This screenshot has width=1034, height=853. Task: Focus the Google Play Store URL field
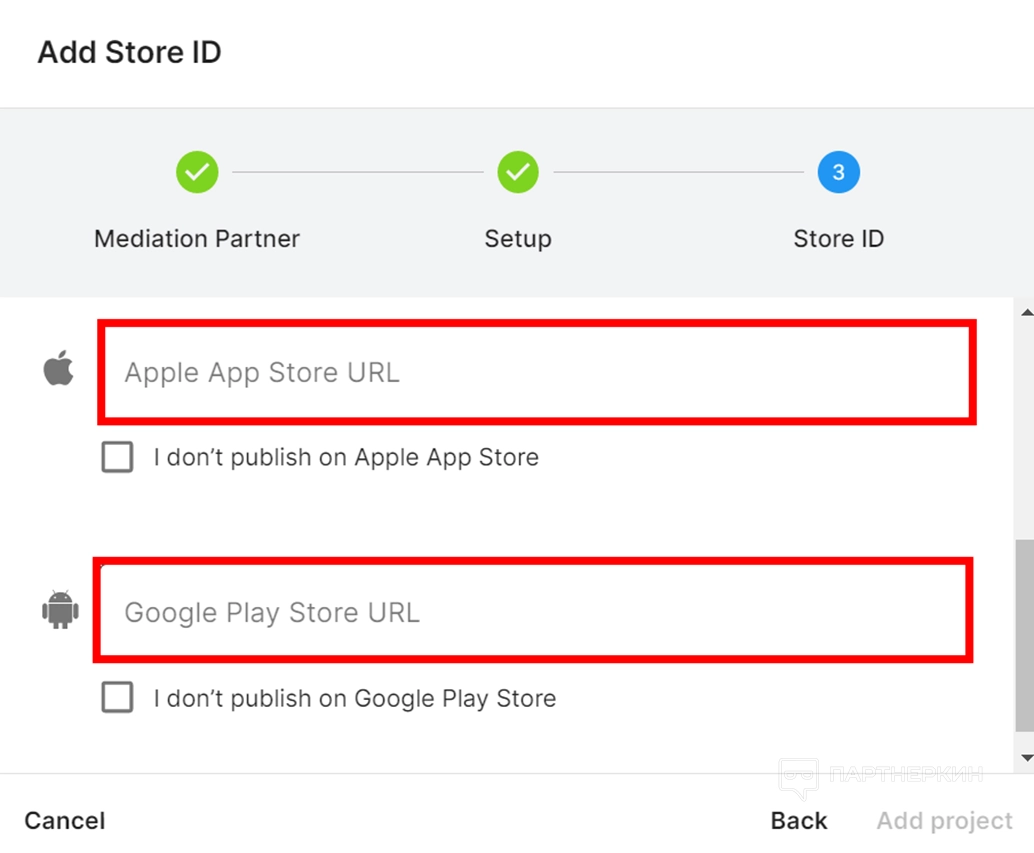click(x=532, y=611)
